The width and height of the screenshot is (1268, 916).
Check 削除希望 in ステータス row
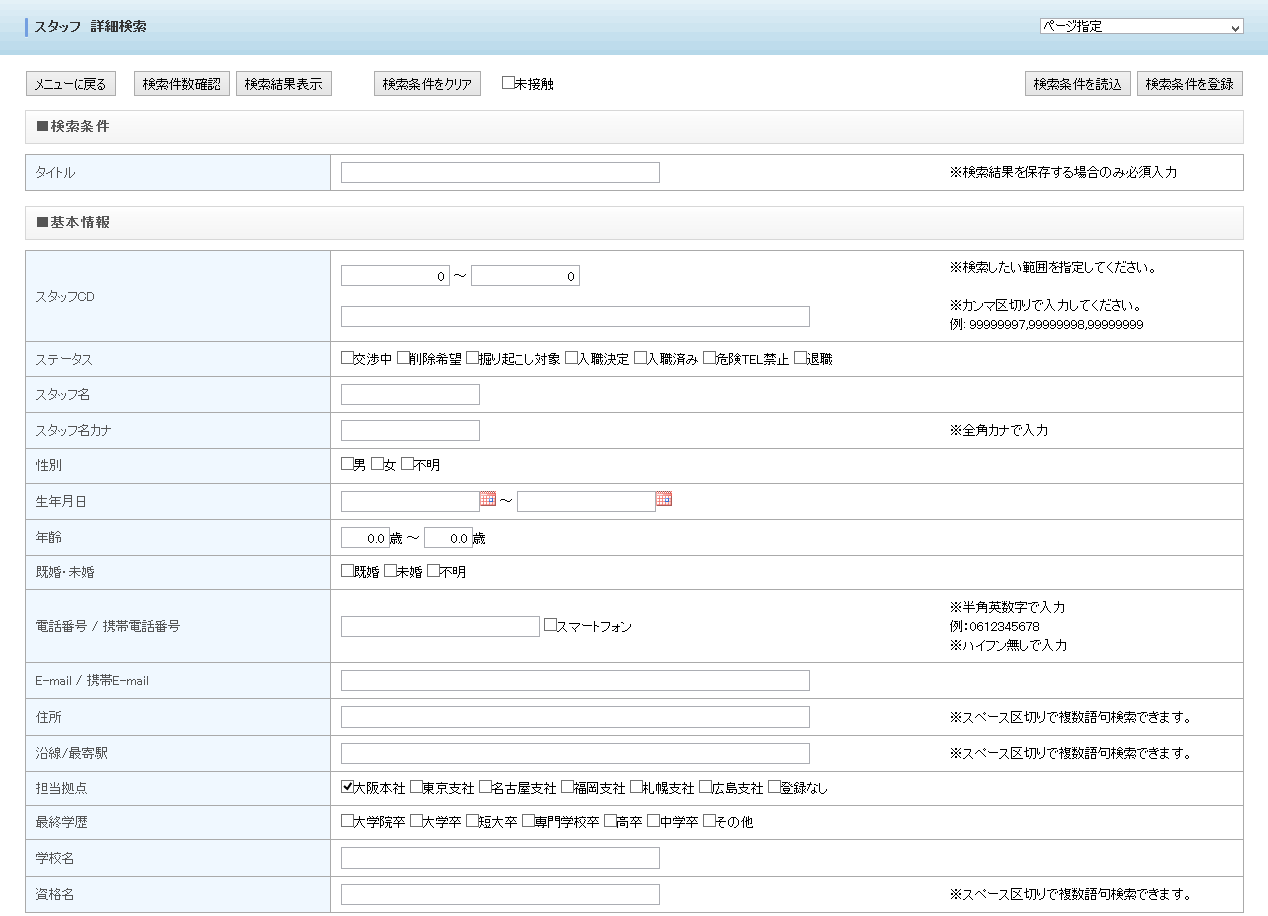tap(403, 358)
